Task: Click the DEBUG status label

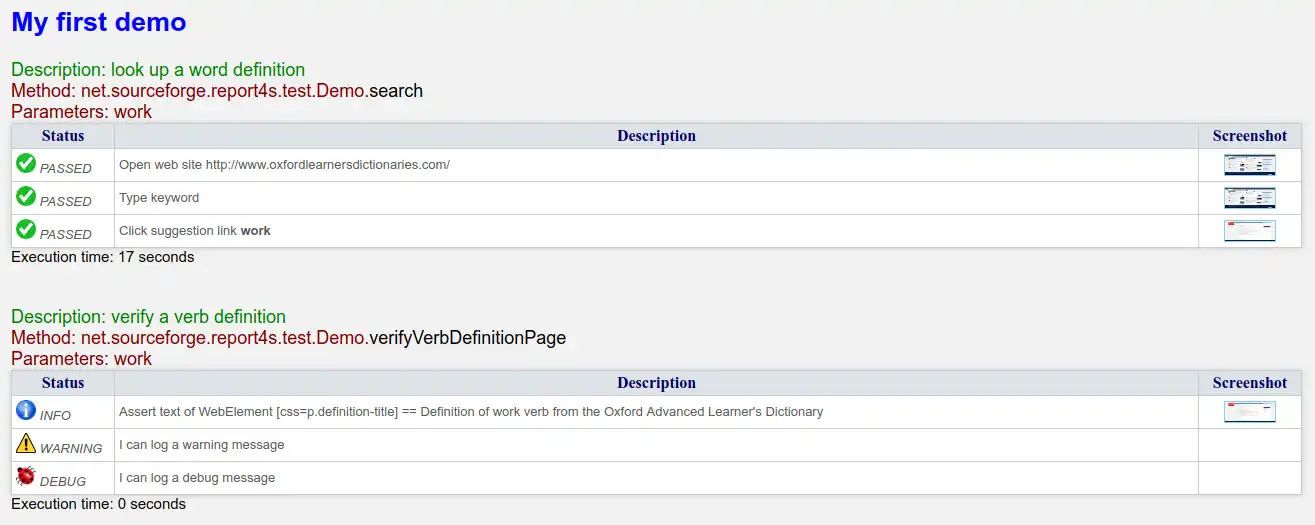Action: (63, 482)
